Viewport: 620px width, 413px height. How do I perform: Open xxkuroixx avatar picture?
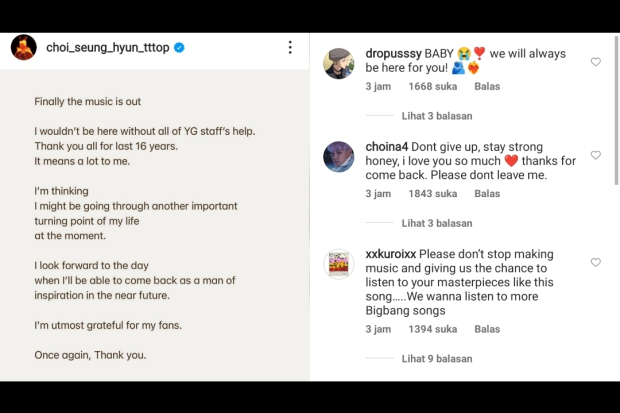click(339, 264)
